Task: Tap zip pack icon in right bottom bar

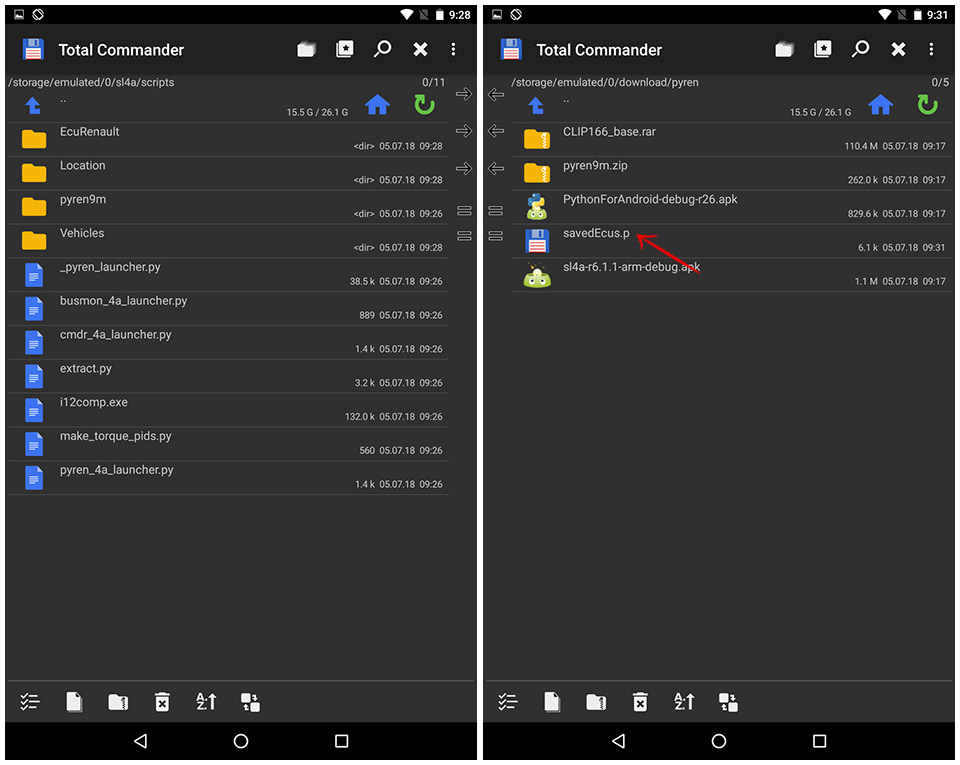Action: 596,701
